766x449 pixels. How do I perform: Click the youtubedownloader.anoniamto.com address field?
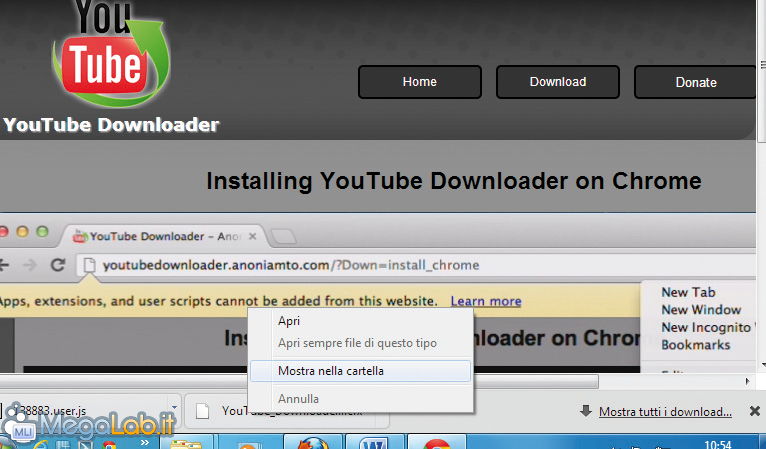tap(416, 265)
